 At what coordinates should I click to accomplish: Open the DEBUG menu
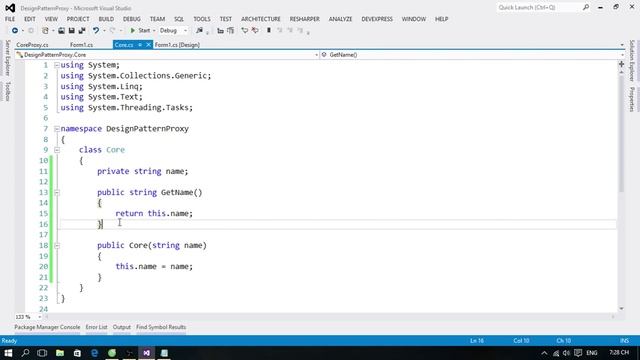[x=131, y=19]
